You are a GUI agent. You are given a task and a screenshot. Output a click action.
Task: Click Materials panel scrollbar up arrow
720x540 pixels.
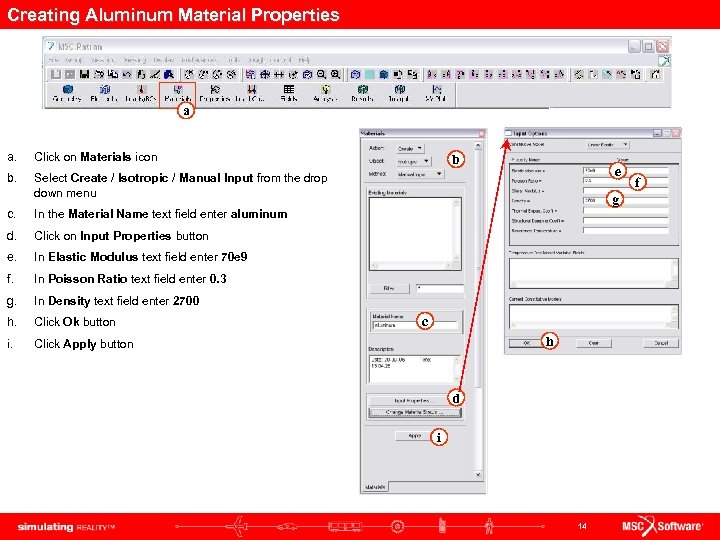point(478,146)
